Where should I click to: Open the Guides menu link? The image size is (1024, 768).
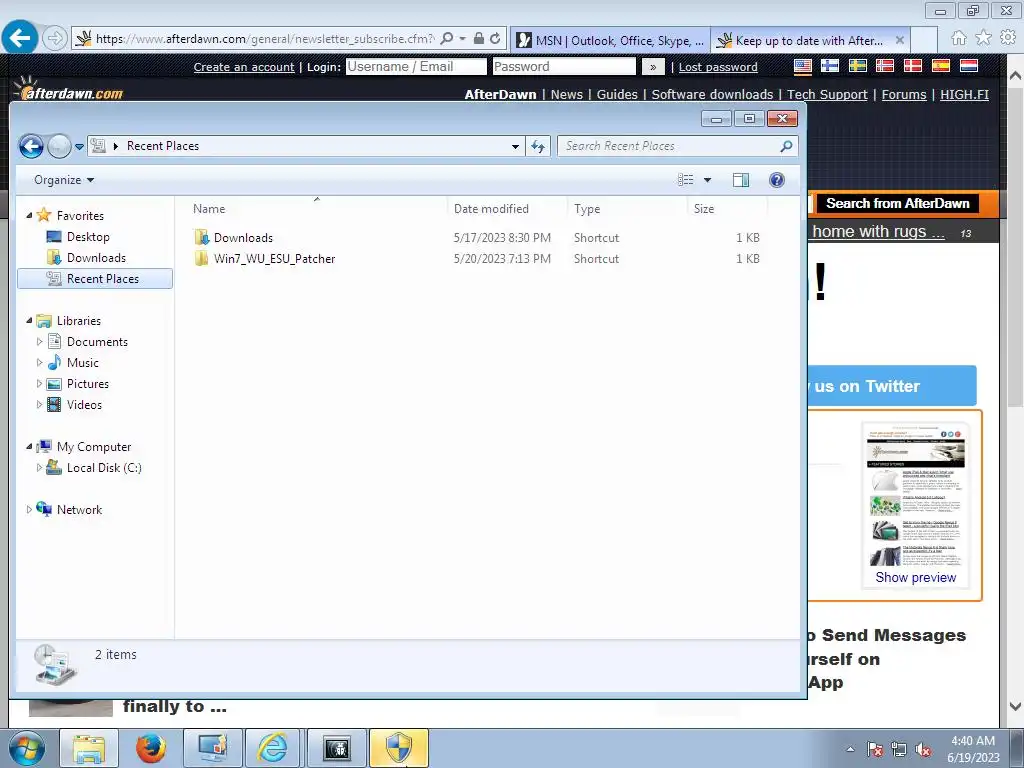[616, 94]
